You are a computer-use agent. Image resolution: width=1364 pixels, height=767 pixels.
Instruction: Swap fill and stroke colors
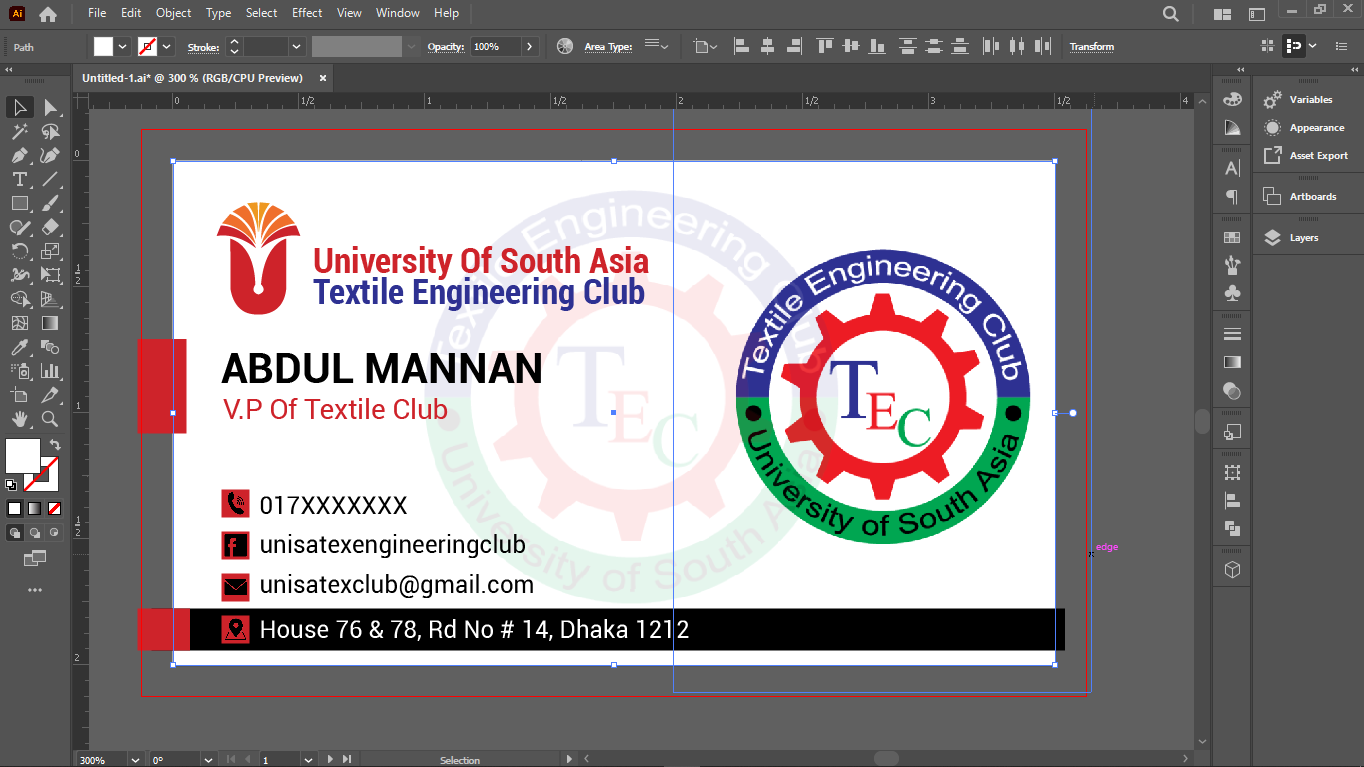click(x=55, y=445)
